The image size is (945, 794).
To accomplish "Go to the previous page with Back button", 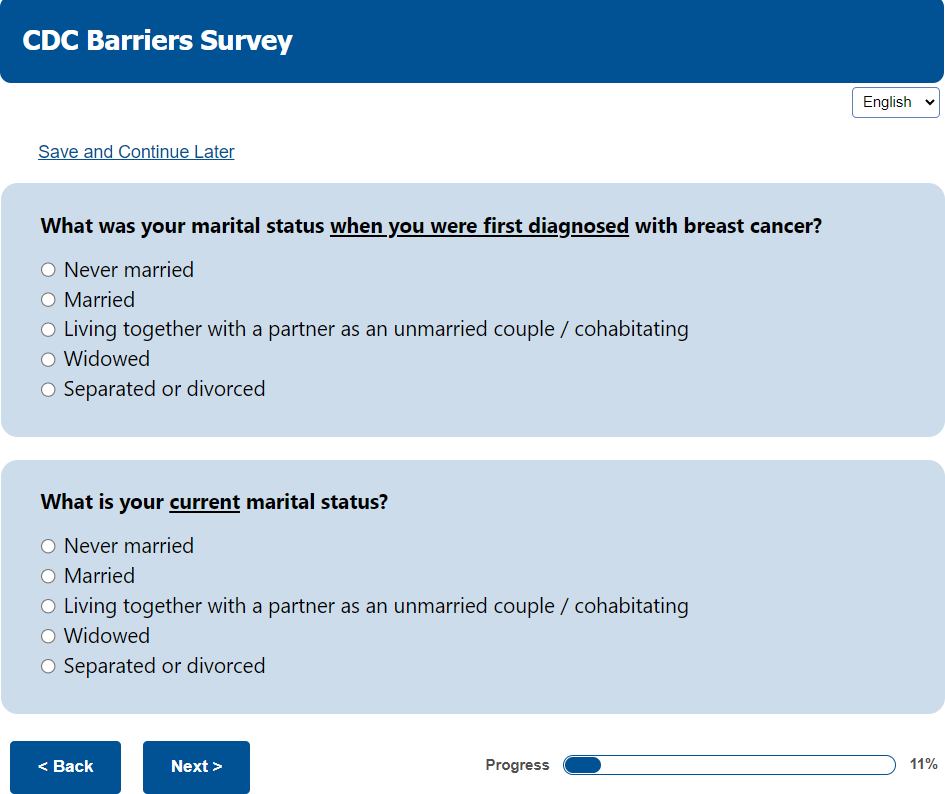I will point(65,767).
